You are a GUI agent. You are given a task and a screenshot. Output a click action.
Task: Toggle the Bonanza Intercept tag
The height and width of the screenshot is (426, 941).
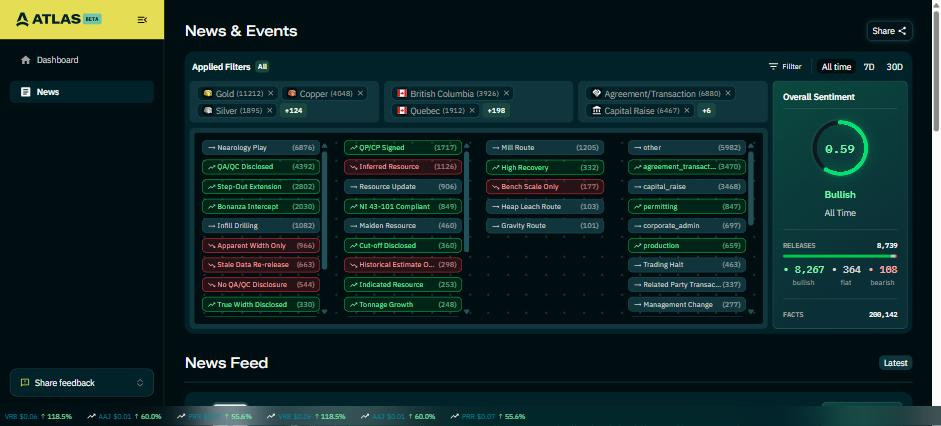point(261,206)
